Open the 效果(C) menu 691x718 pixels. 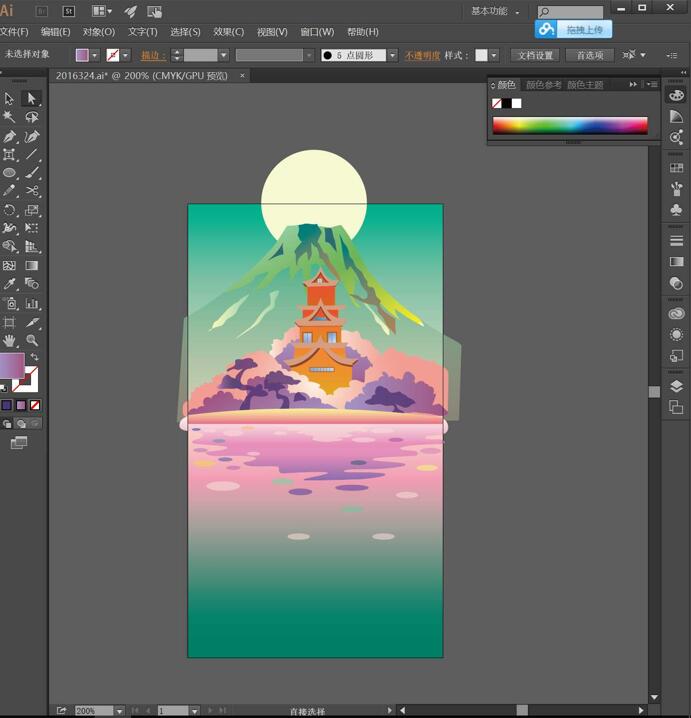[x=229, y=32]
